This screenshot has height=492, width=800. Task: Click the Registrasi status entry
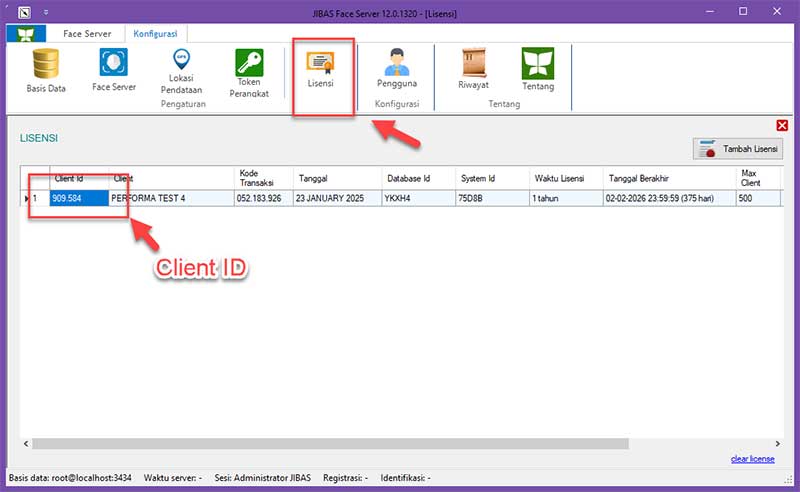point(345,478)
